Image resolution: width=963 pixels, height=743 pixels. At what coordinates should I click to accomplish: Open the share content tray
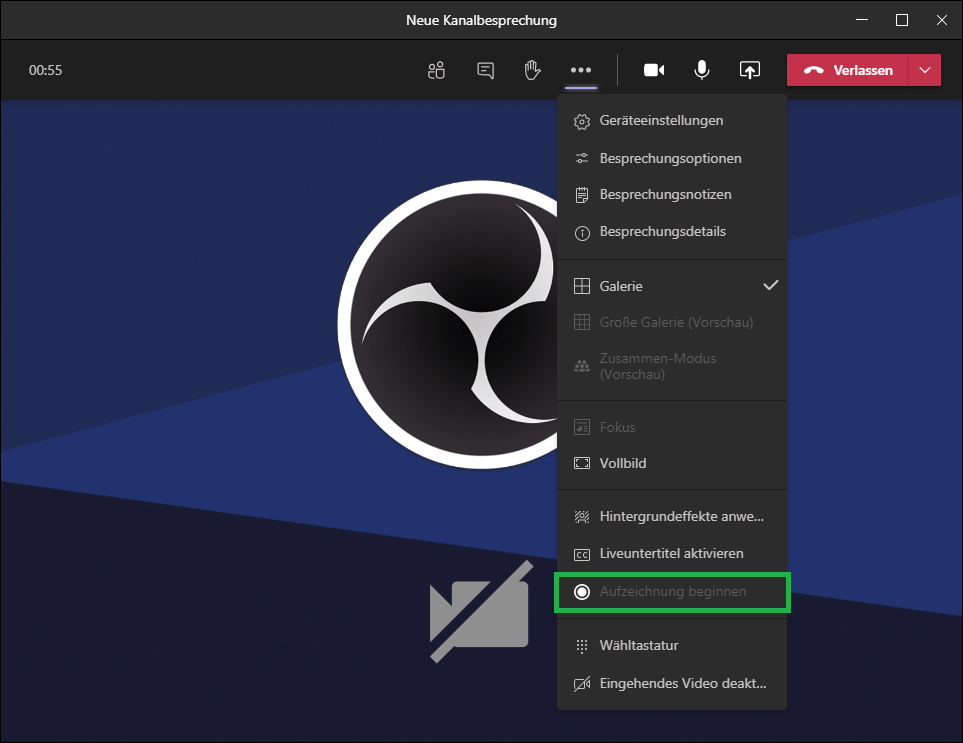pos(749,71)
